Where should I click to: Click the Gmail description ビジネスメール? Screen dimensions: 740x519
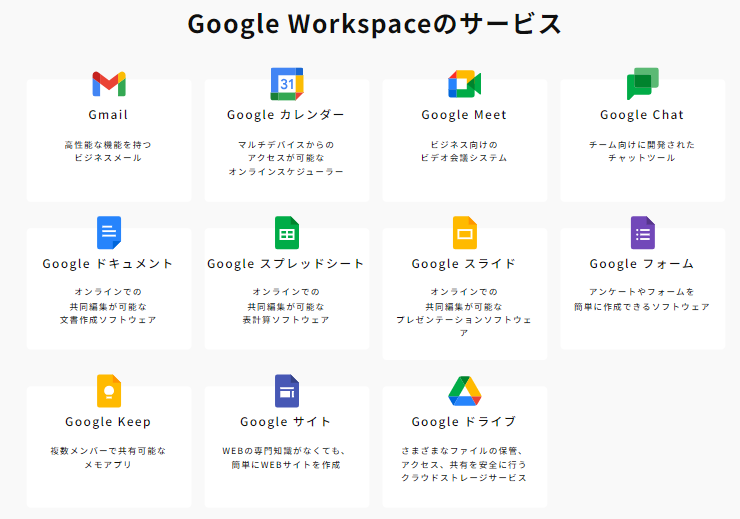coord(108,158)
